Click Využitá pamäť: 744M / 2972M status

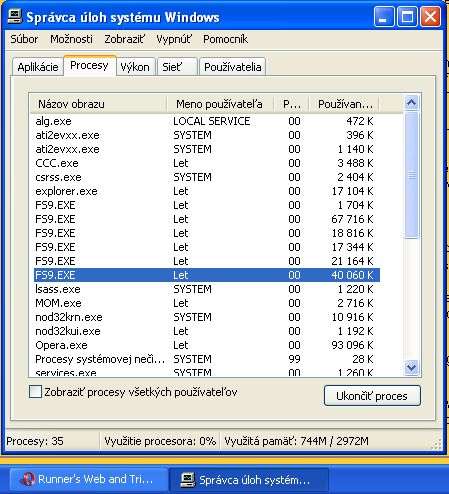296,441
